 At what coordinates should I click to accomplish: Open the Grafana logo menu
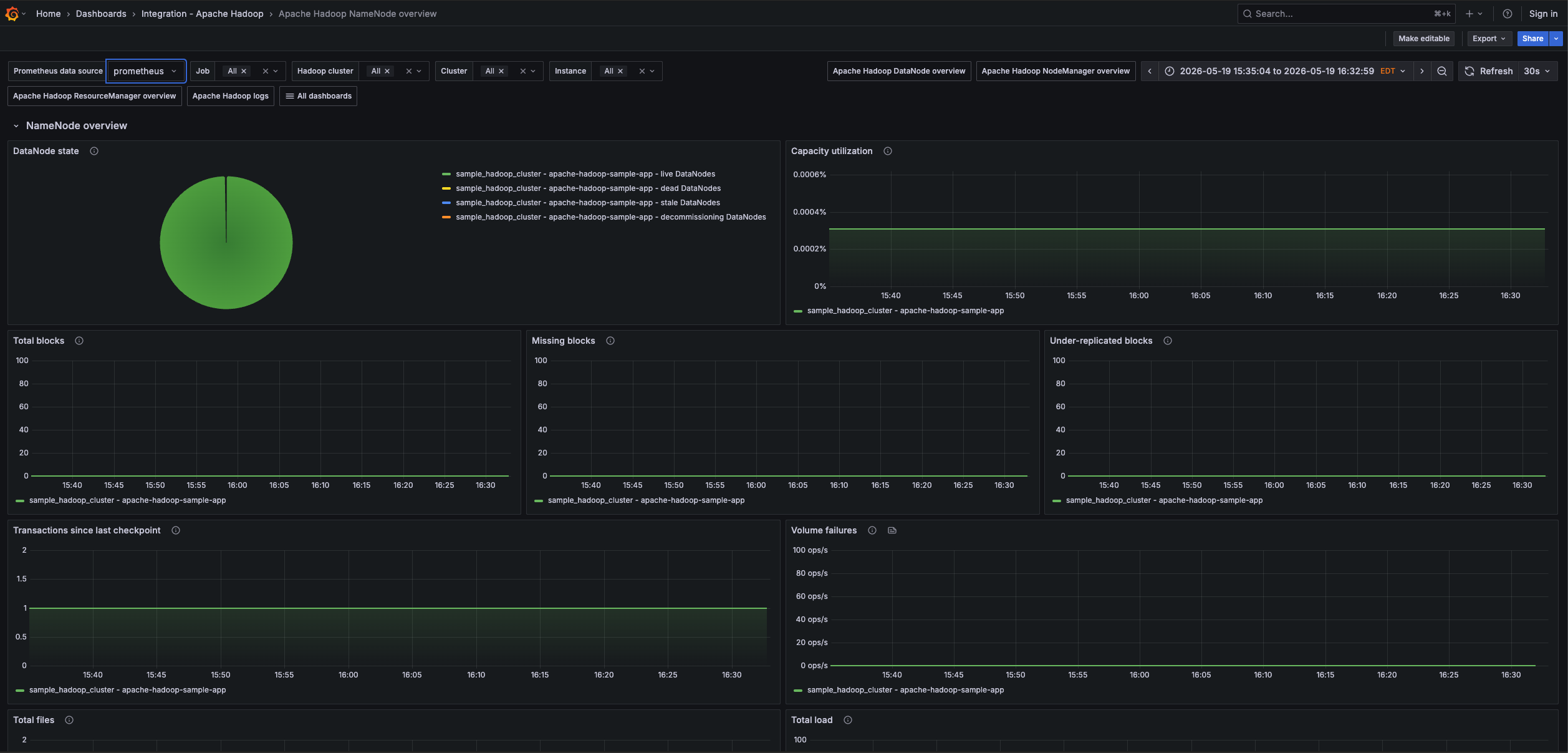(12, 13)
